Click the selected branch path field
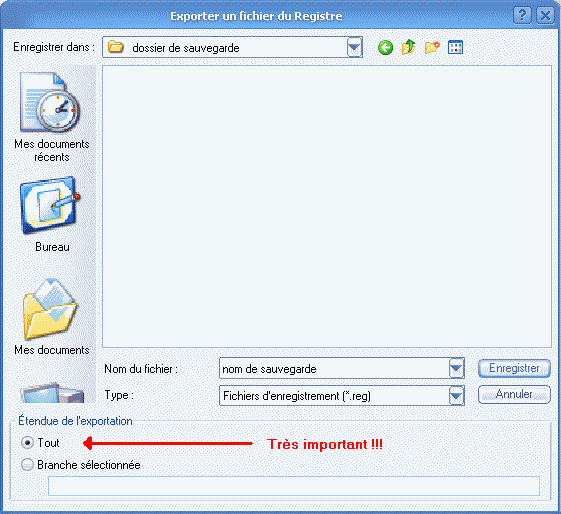Image resolution: width=561 pixels, height=514 pixels. (x=294, y=486)
